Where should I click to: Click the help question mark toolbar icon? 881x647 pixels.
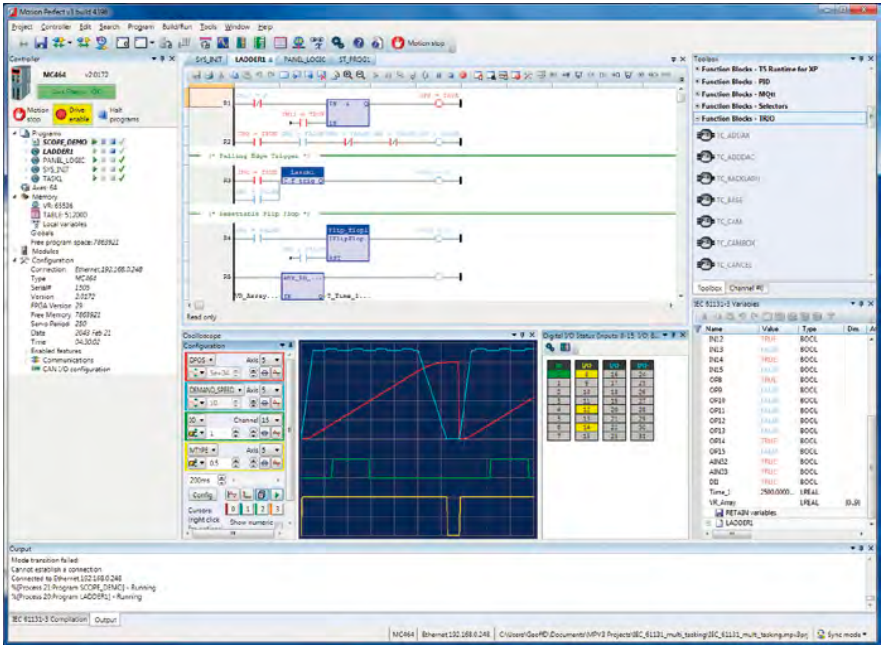[x=358, y=43]
